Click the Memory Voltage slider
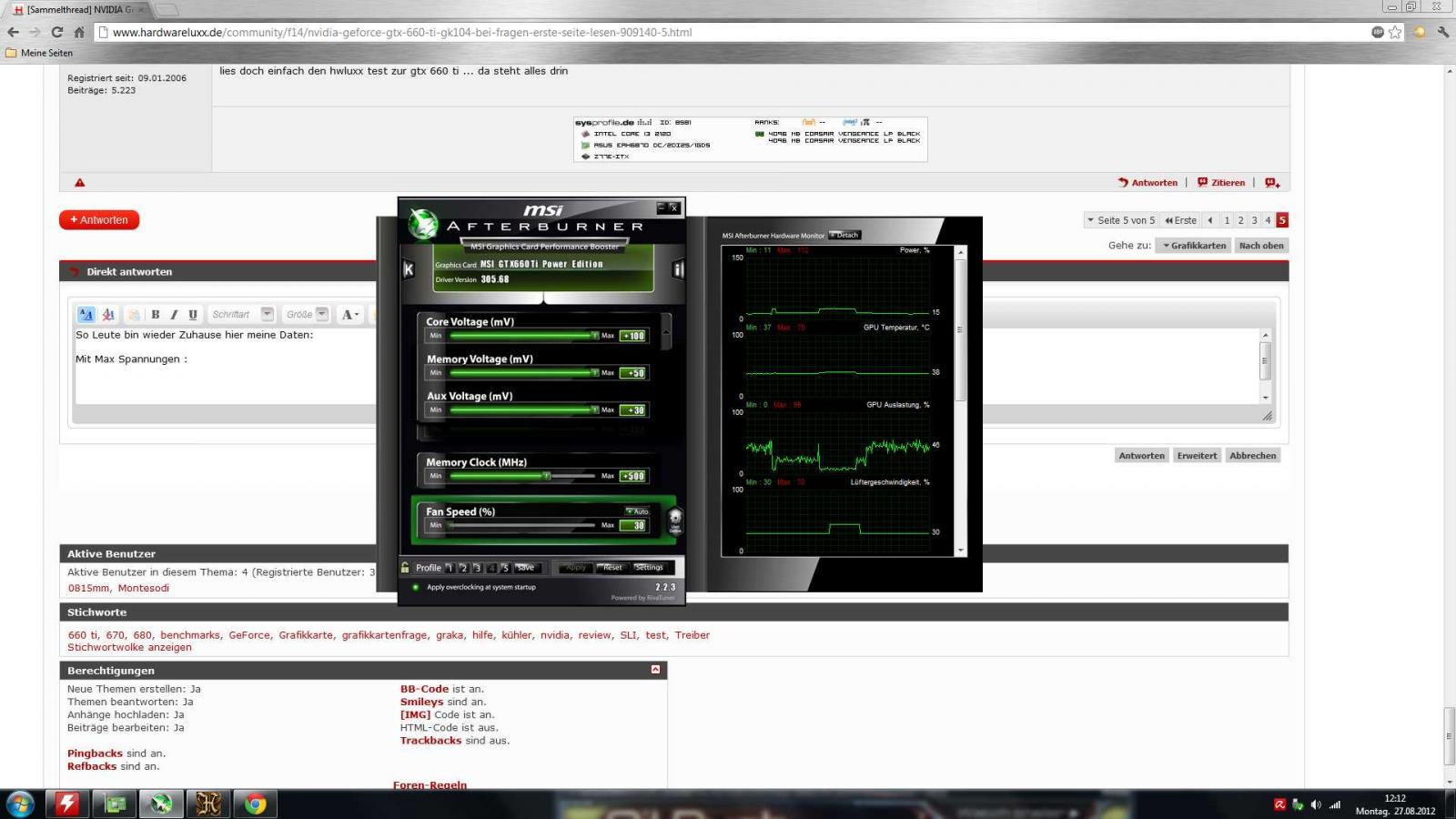This screenshot has height=819, width=1456. point(522,373)
